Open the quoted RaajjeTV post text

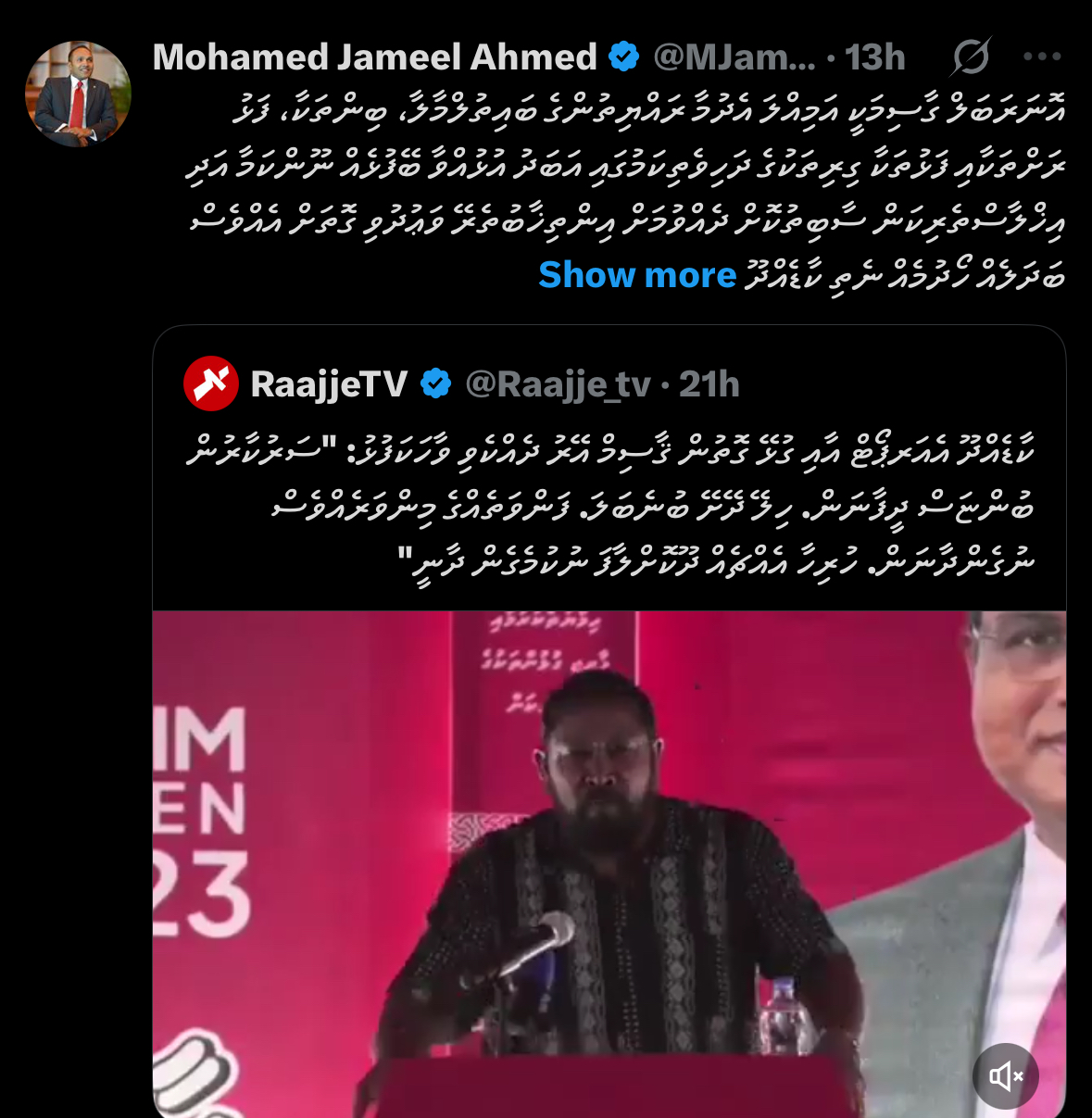610,507
